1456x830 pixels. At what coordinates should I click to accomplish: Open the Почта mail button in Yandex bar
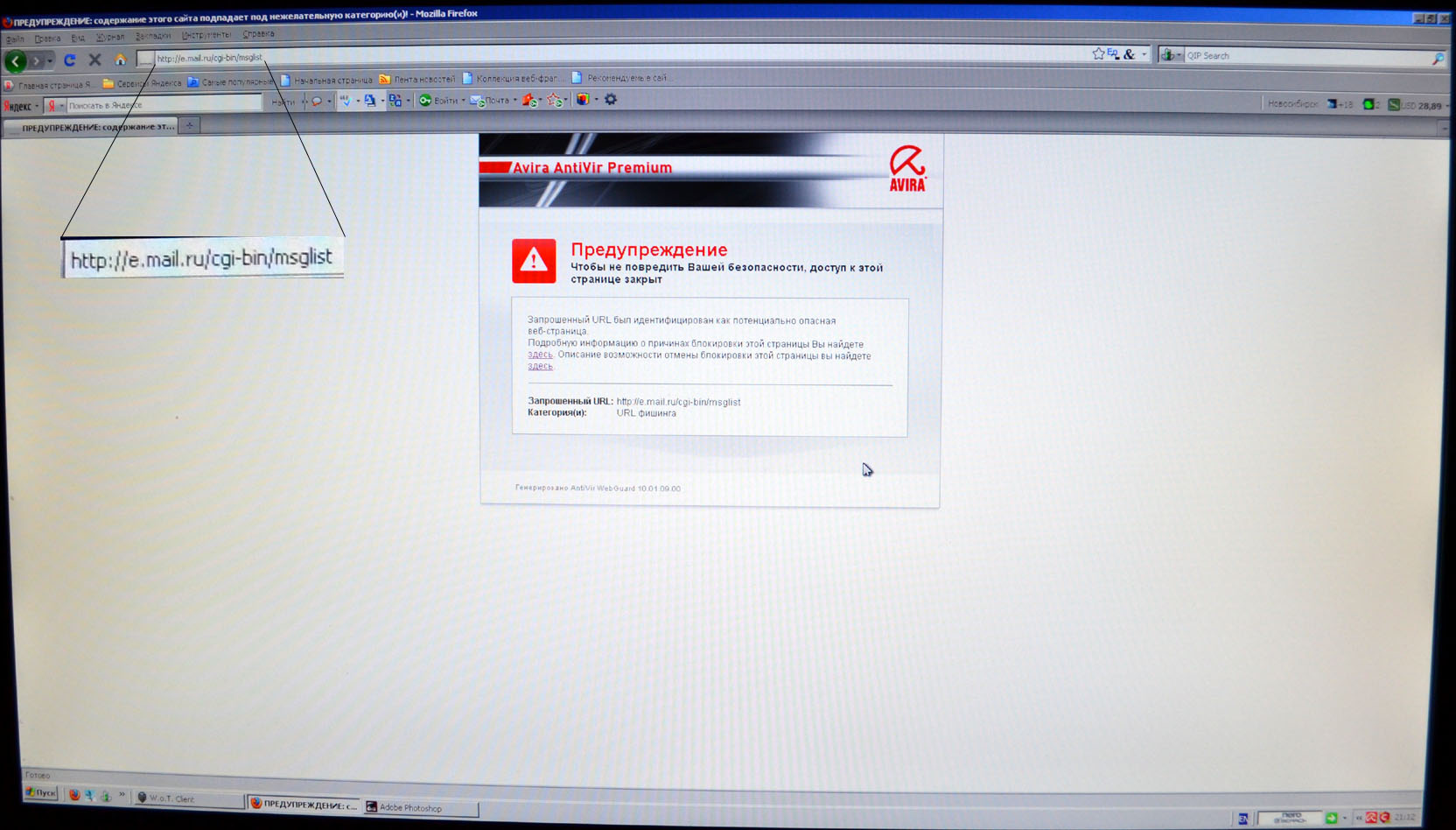pyautogui.click(x=491, y=101)
